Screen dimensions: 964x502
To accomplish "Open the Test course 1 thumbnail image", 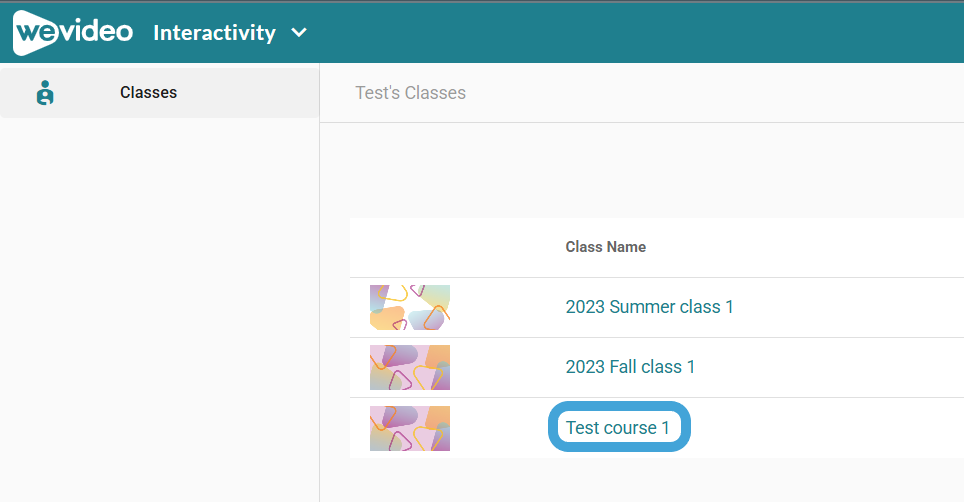I will pos(409,428).
